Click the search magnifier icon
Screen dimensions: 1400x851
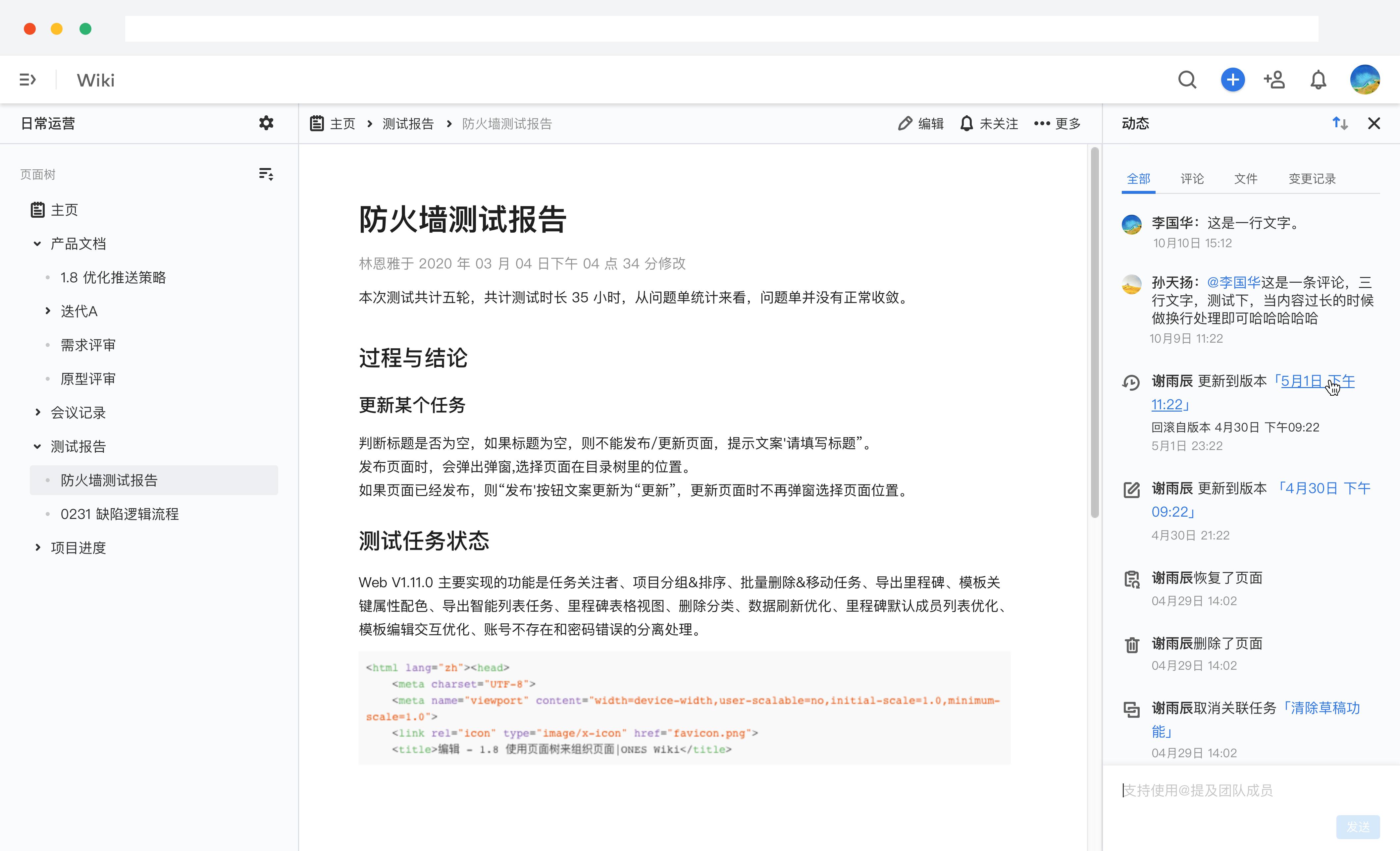click(x=1187, y=80)
